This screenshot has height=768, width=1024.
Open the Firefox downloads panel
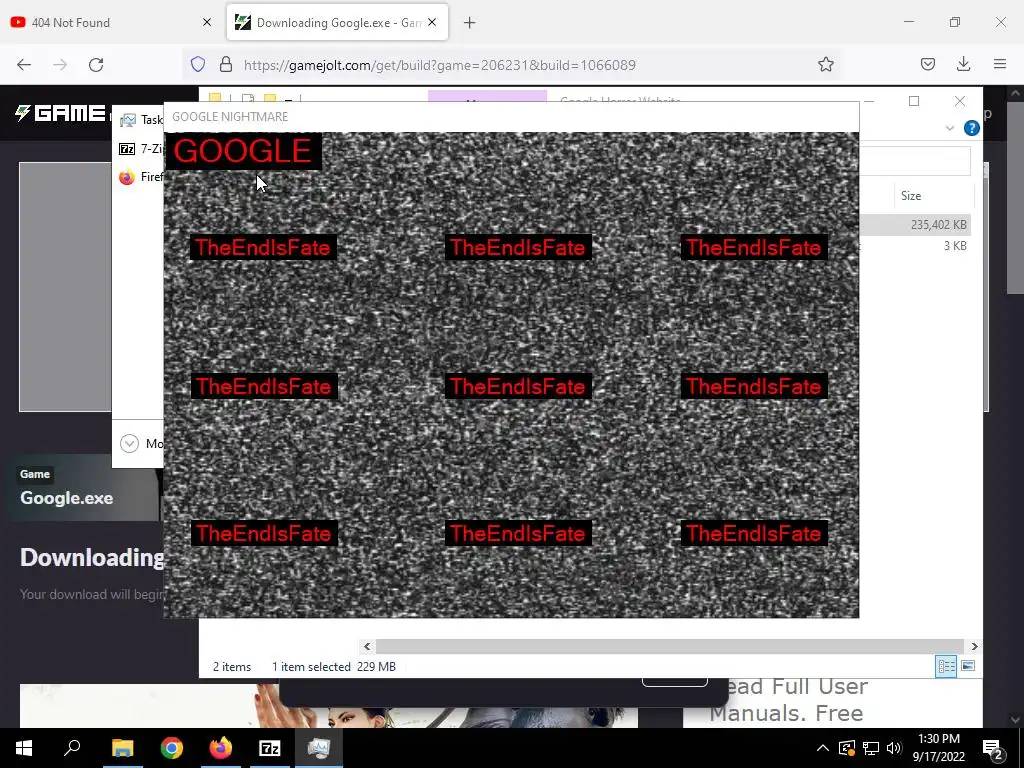[x=963, y=64]
